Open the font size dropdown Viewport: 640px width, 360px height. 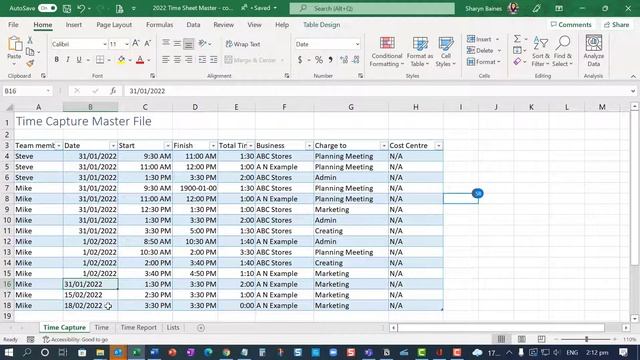(127, 44)
